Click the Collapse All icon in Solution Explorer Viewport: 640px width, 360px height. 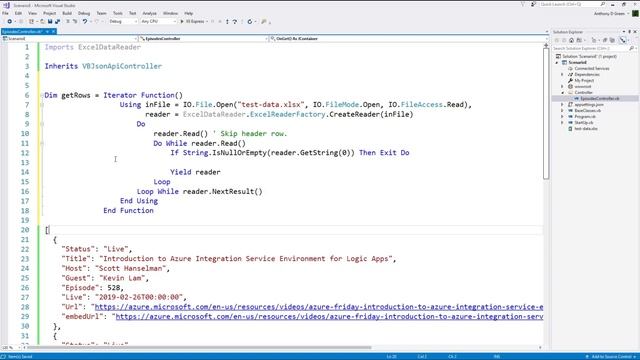pos(605,40)
